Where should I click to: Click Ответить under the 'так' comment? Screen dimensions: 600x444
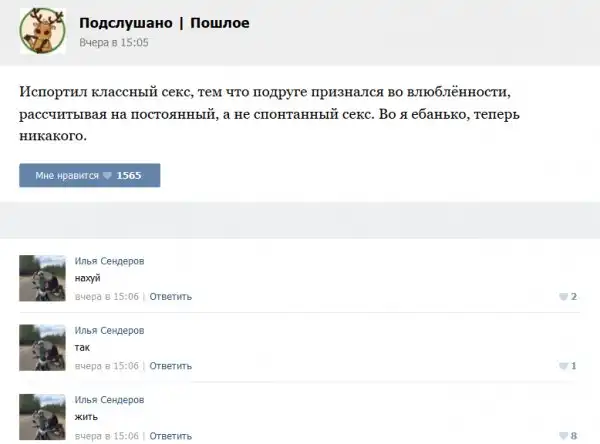[x=170, y=366]
